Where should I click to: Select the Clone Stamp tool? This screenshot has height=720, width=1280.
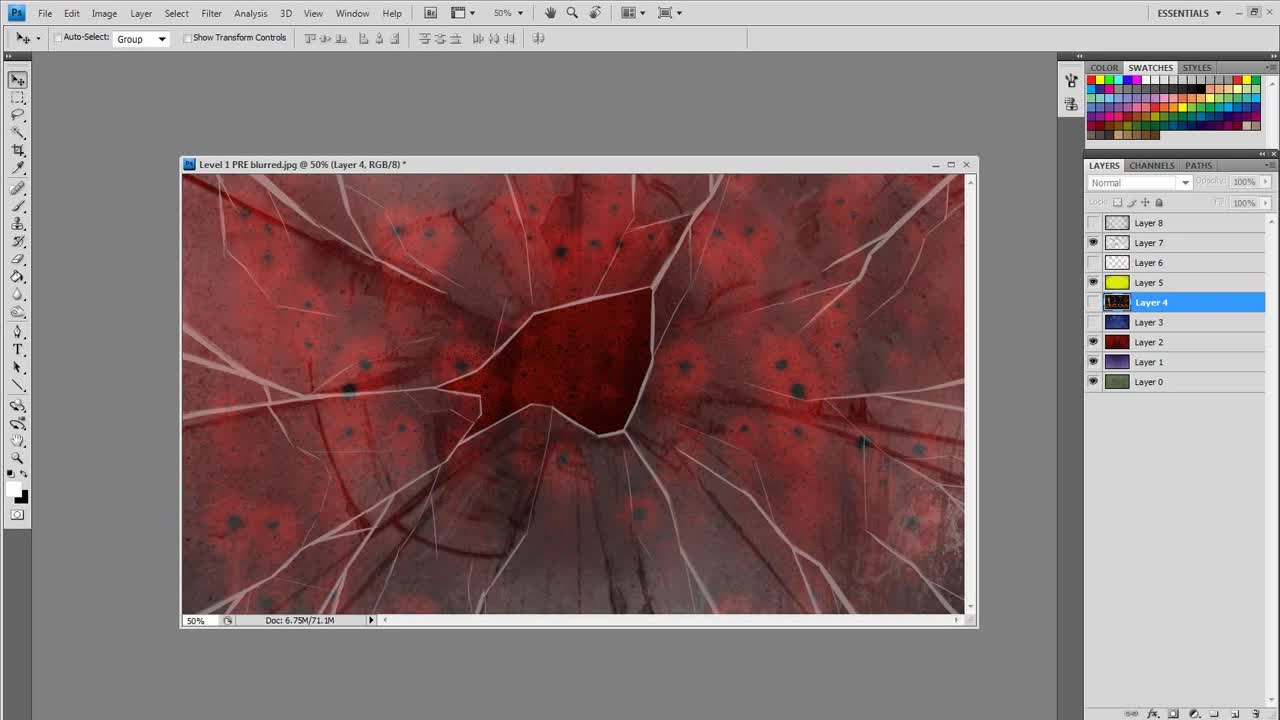tap(18, 224)
